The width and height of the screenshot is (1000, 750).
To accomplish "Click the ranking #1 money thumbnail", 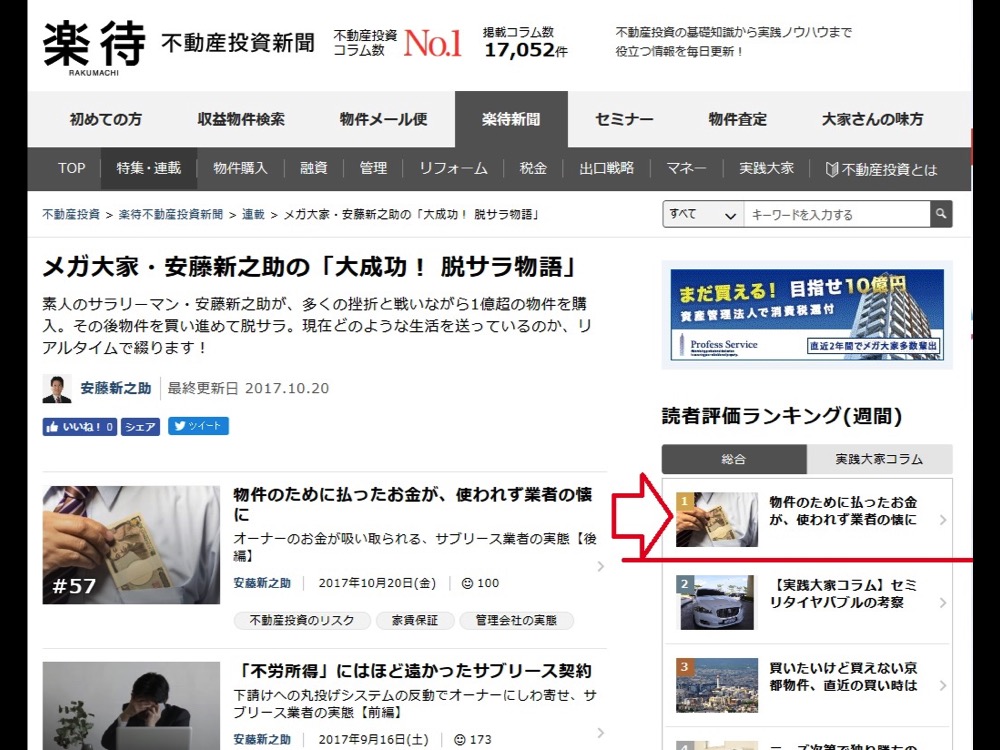I will pyautogui.click(x=717, y=520).
